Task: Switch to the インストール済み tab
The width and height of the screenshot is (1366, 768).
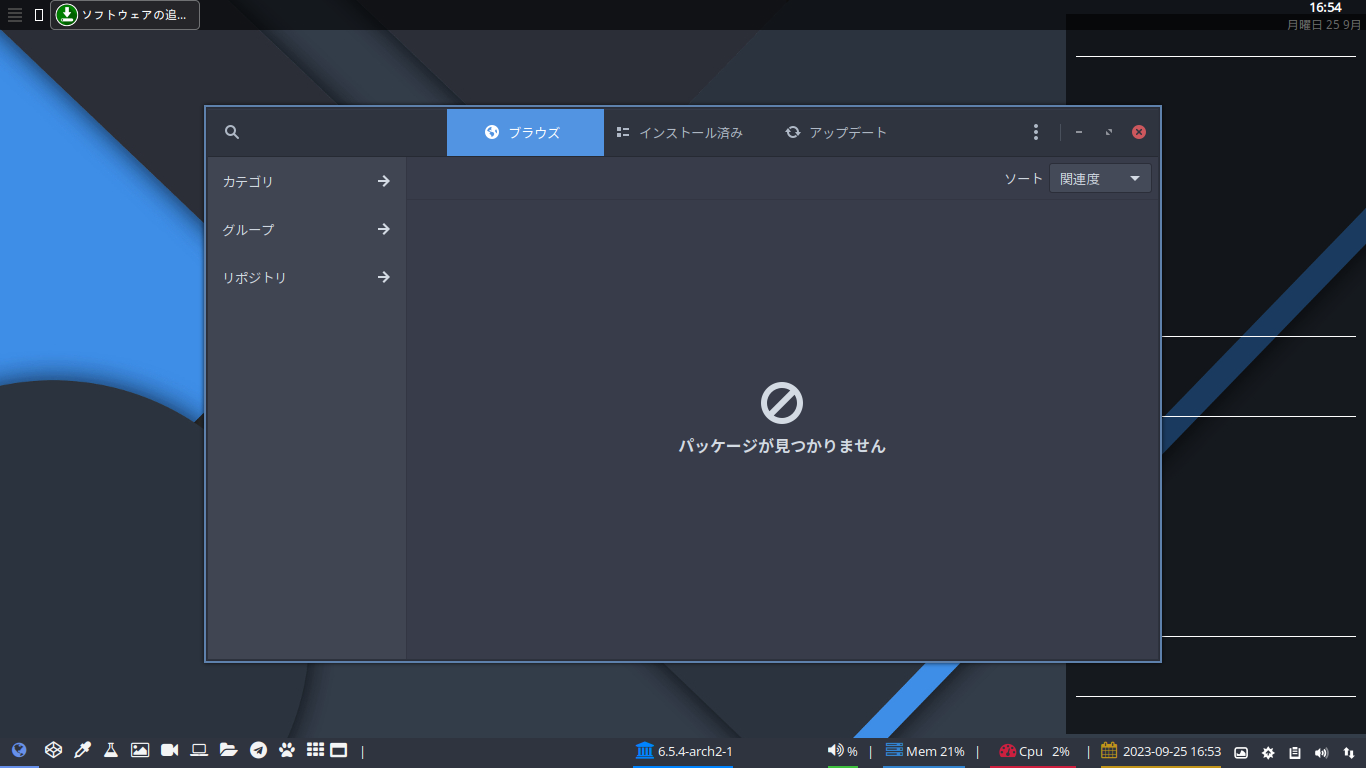Action: click(x=682, y=131)
